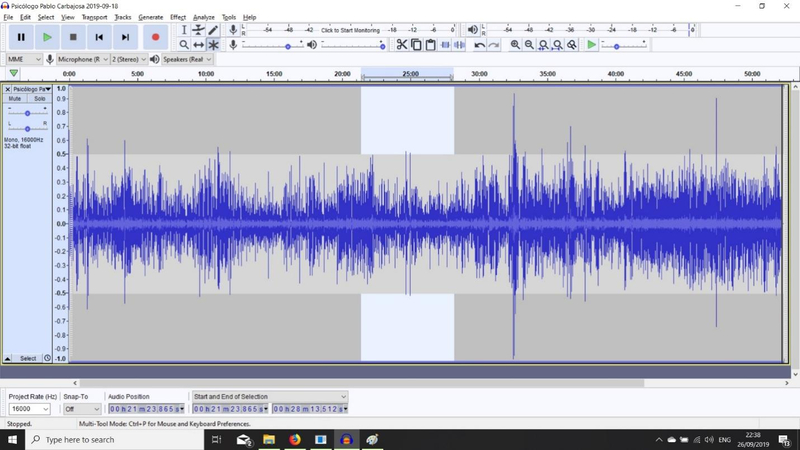
Task: Click the Skip to Start button
Action: click(x=99, y=37)
